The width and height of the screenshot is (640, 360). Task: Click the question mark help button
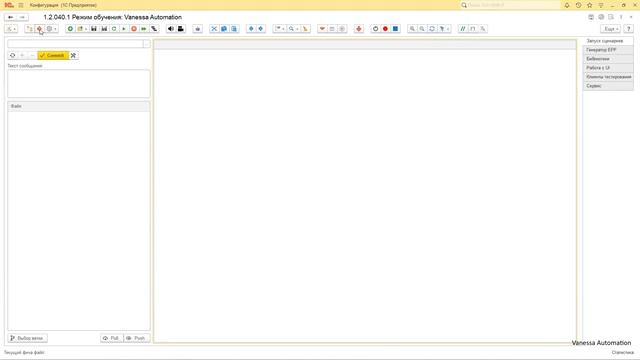[629, 29]
